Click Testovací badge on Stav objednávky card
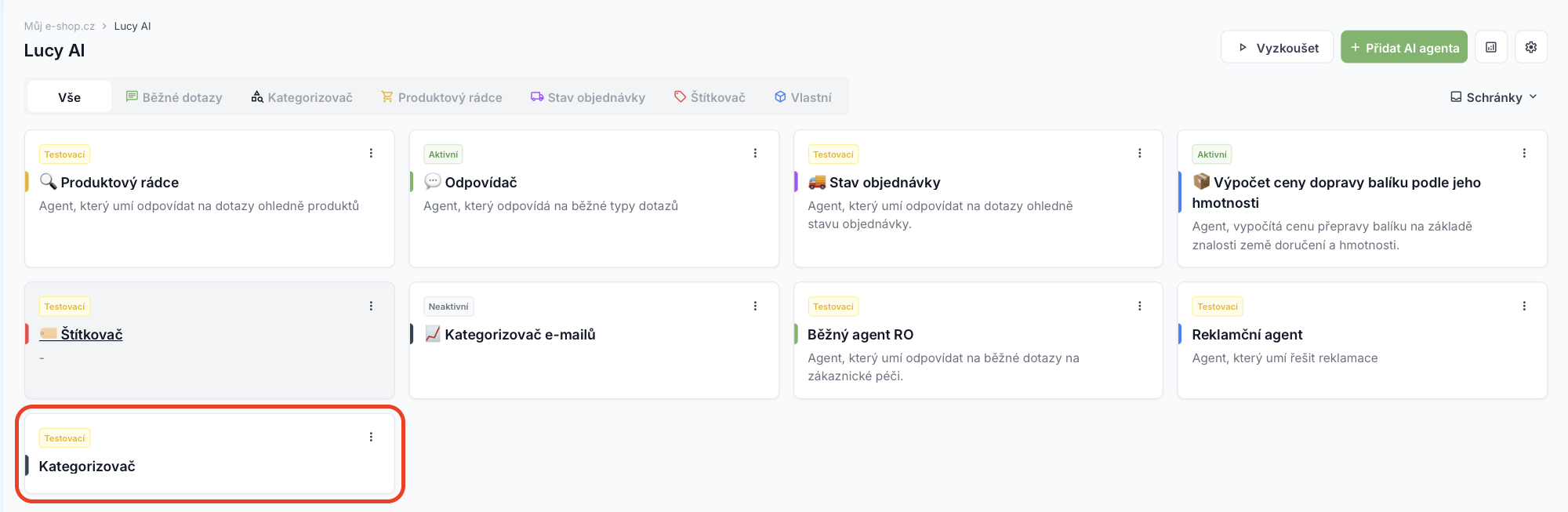1568x512 pixels. 833,154
